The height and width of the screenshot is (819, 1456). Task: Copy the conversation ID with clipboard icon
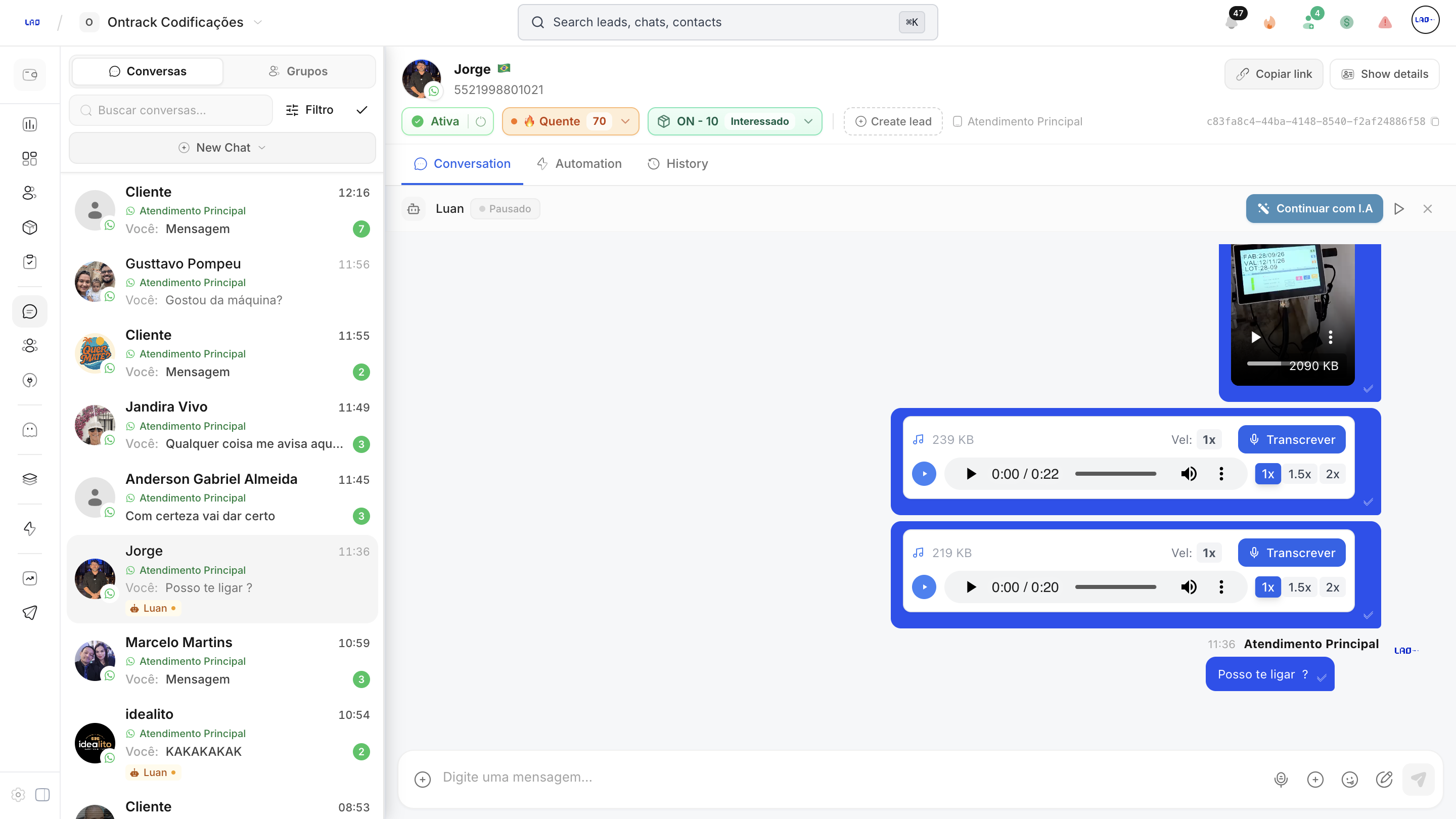(x=1435, y=121)
